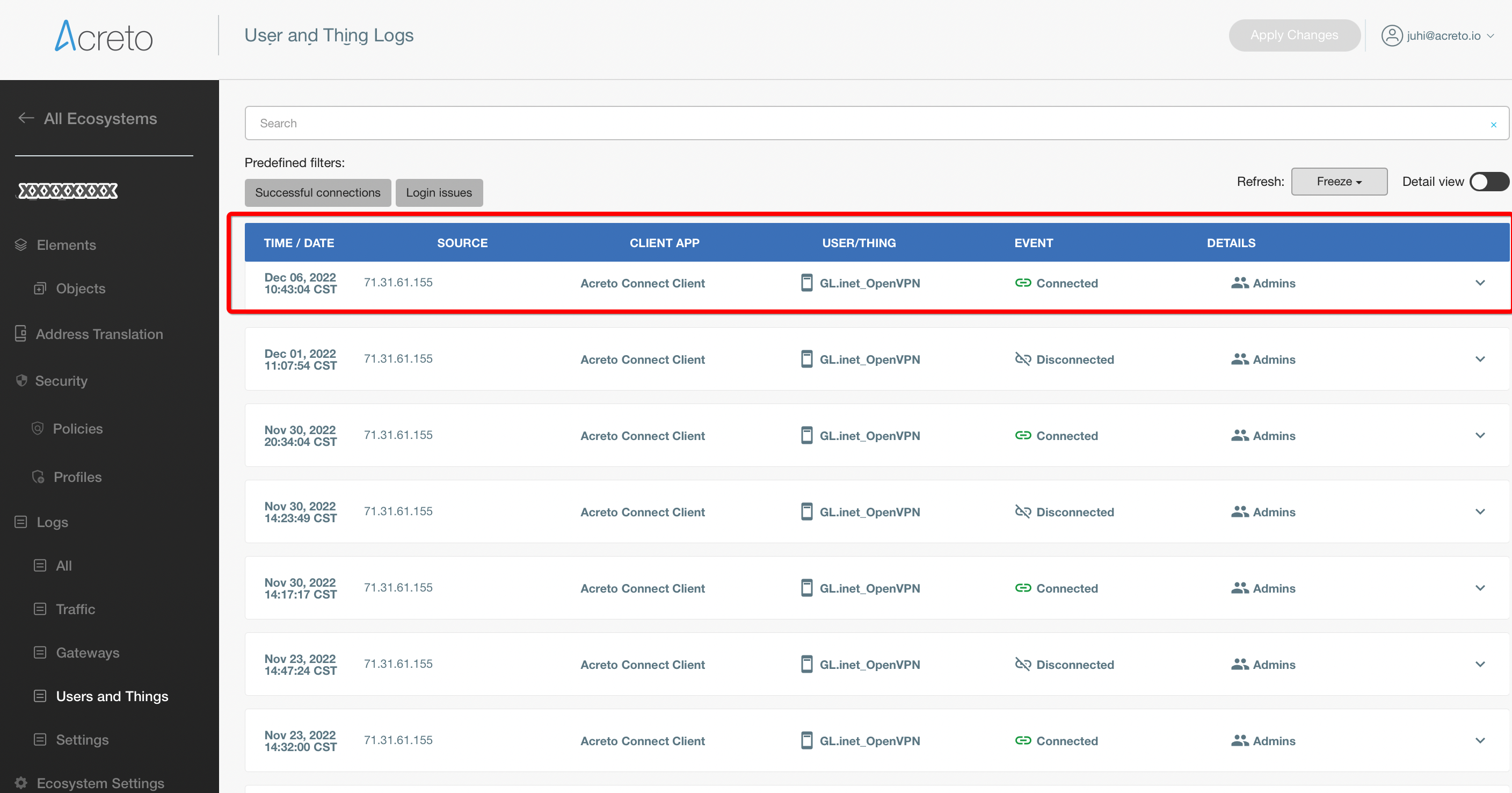Toggle the Detail view switch
The height and width of the screenshot is (793, 1512).
click(x=1489, y=182)
